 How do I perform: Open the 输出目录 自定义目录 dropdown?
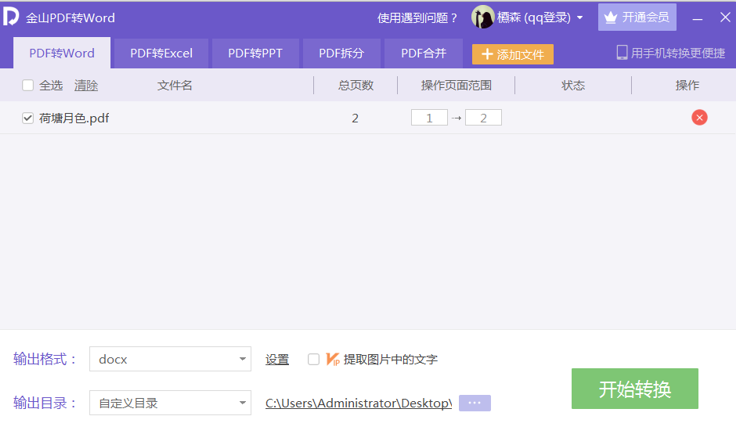170,403
